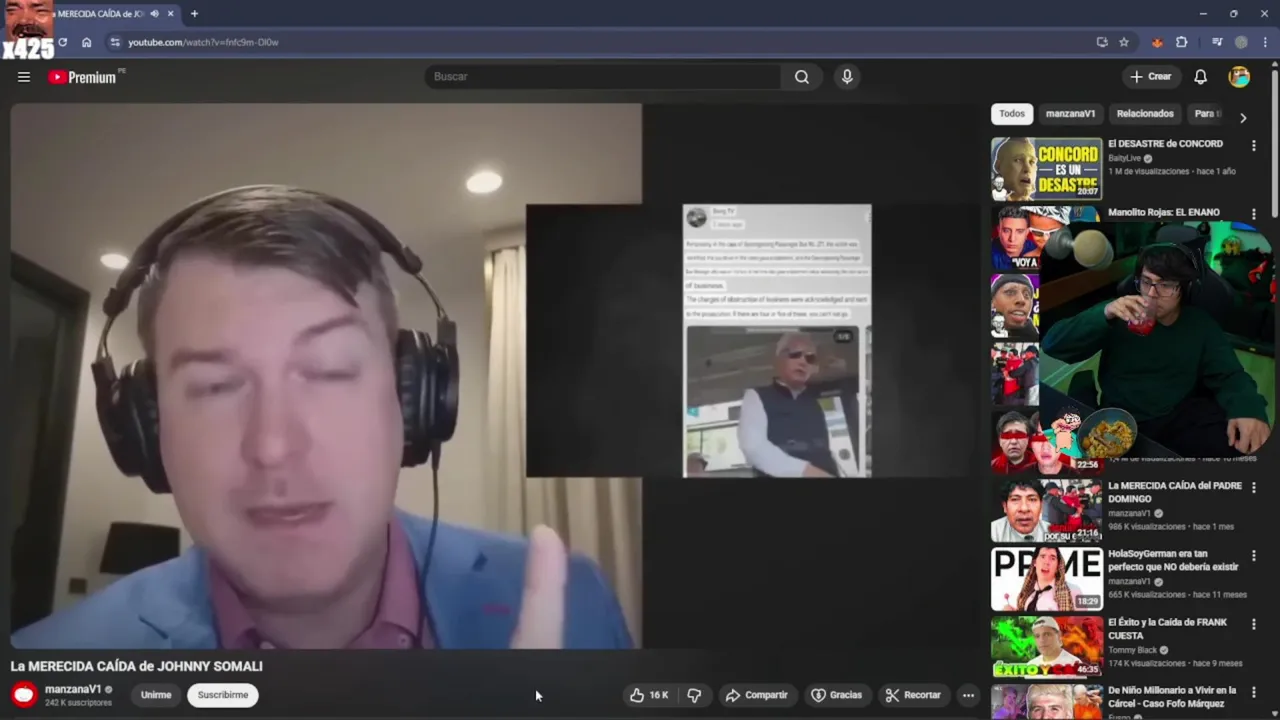Open title HolaSoyGerman era tan perfecto
Viewport: 1280px width, 720px height.
1173,560
